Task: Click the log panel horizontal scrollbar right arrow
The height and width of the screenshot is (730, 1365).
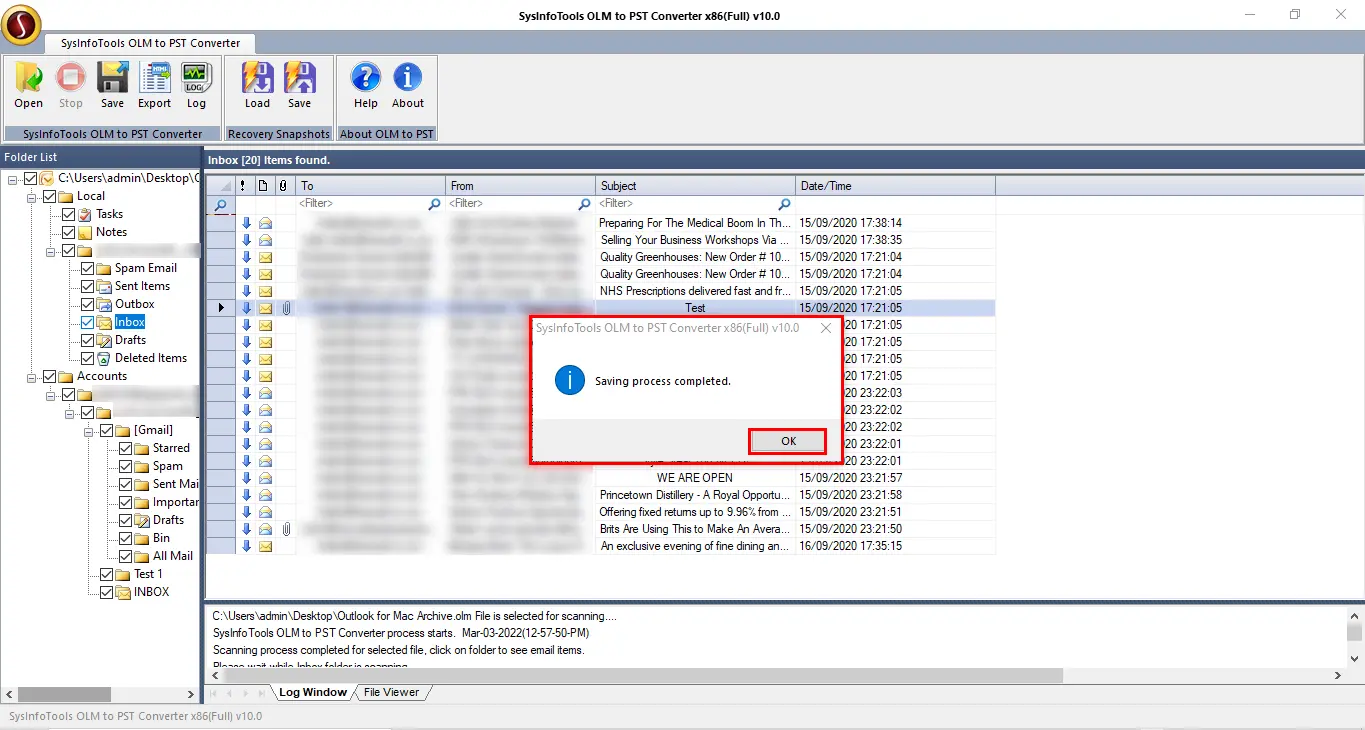Action: [x=1339, y=675]
